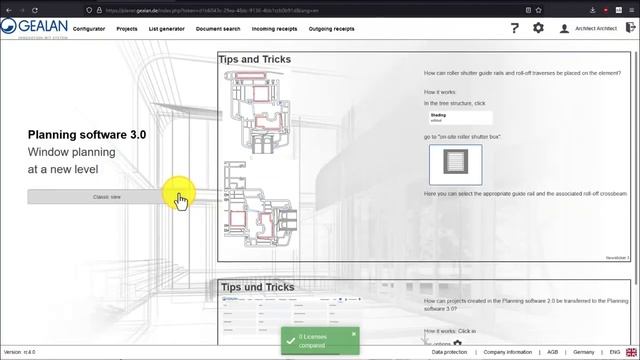Click the Version number in the footer
This screenshot has height=360, width=640.
click(x=20, y=352)
